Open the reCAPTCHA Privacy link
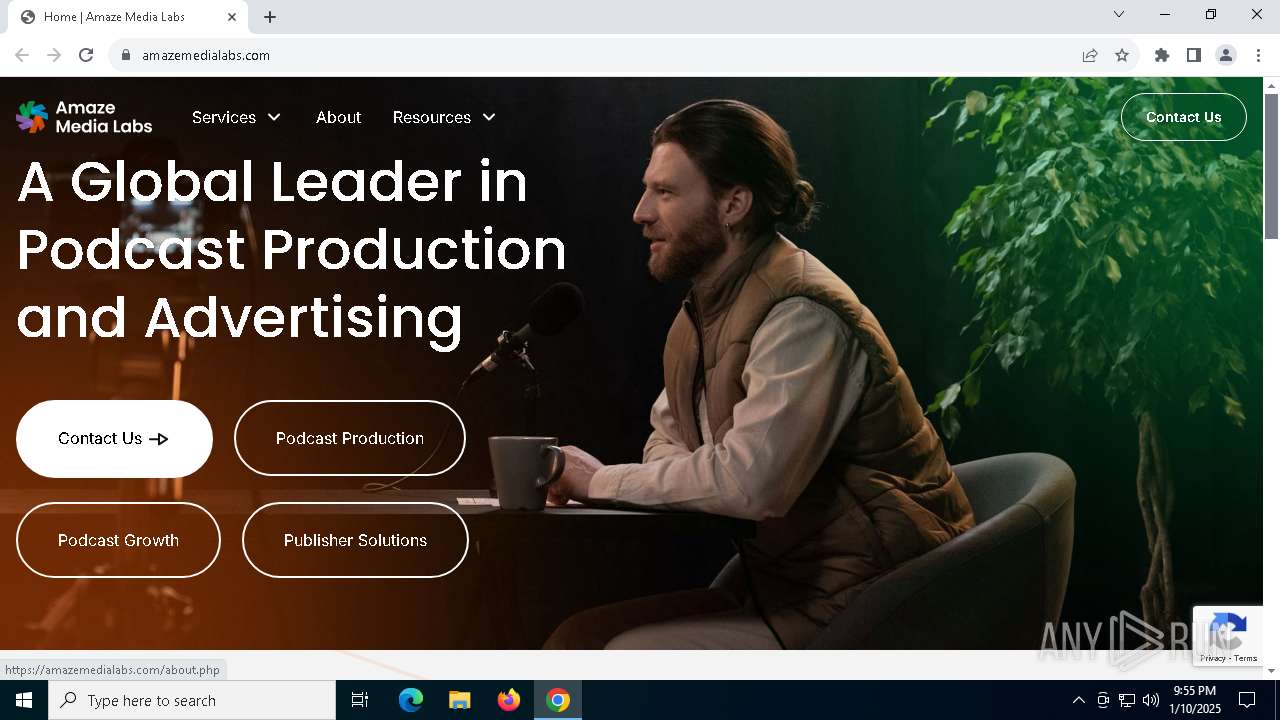Image resolution: width=1280 pixels, height=720 pixels. pos(1213,658)
